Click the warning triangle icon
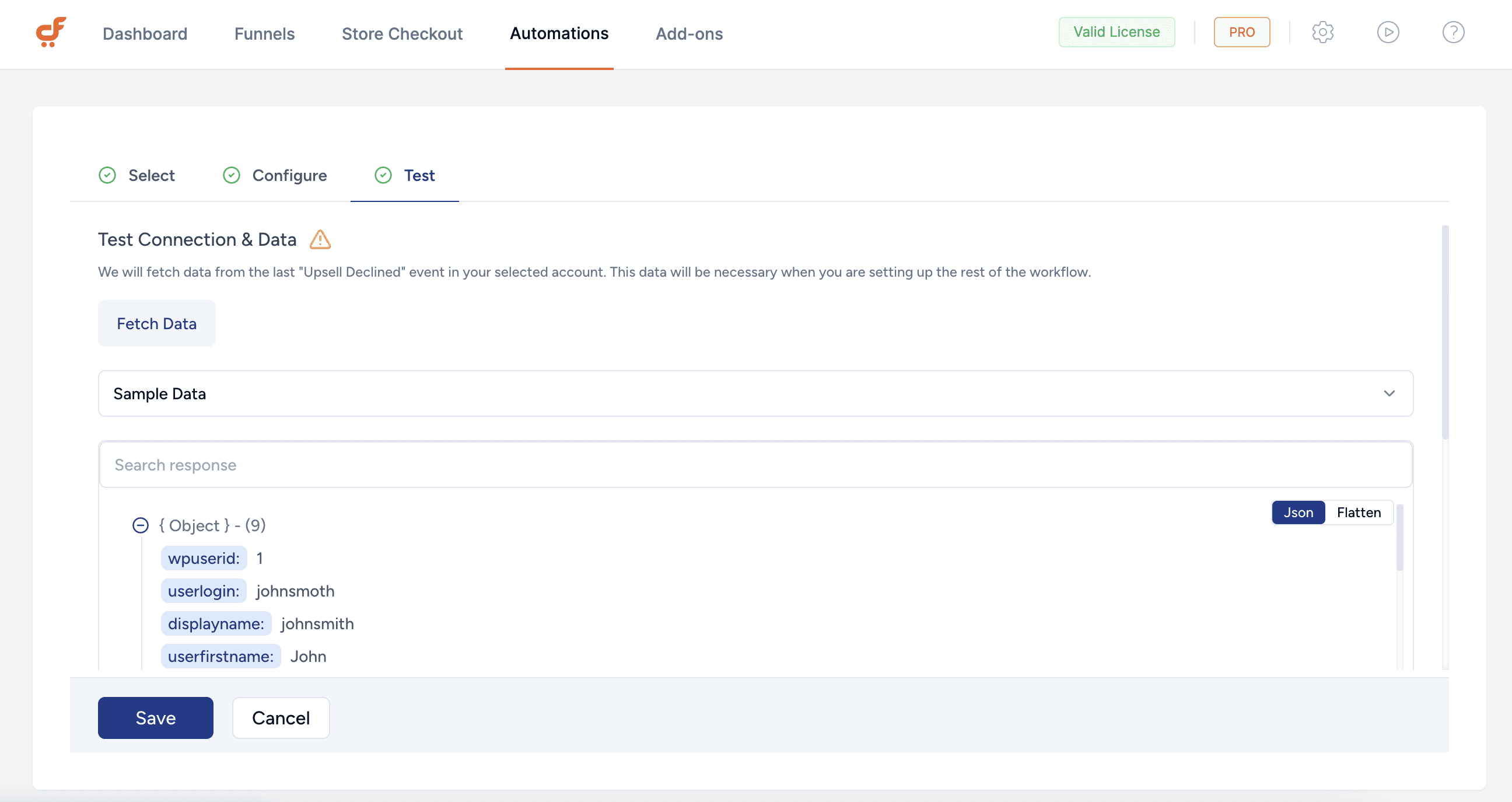 pyautogui.click(x=320, y=239)
